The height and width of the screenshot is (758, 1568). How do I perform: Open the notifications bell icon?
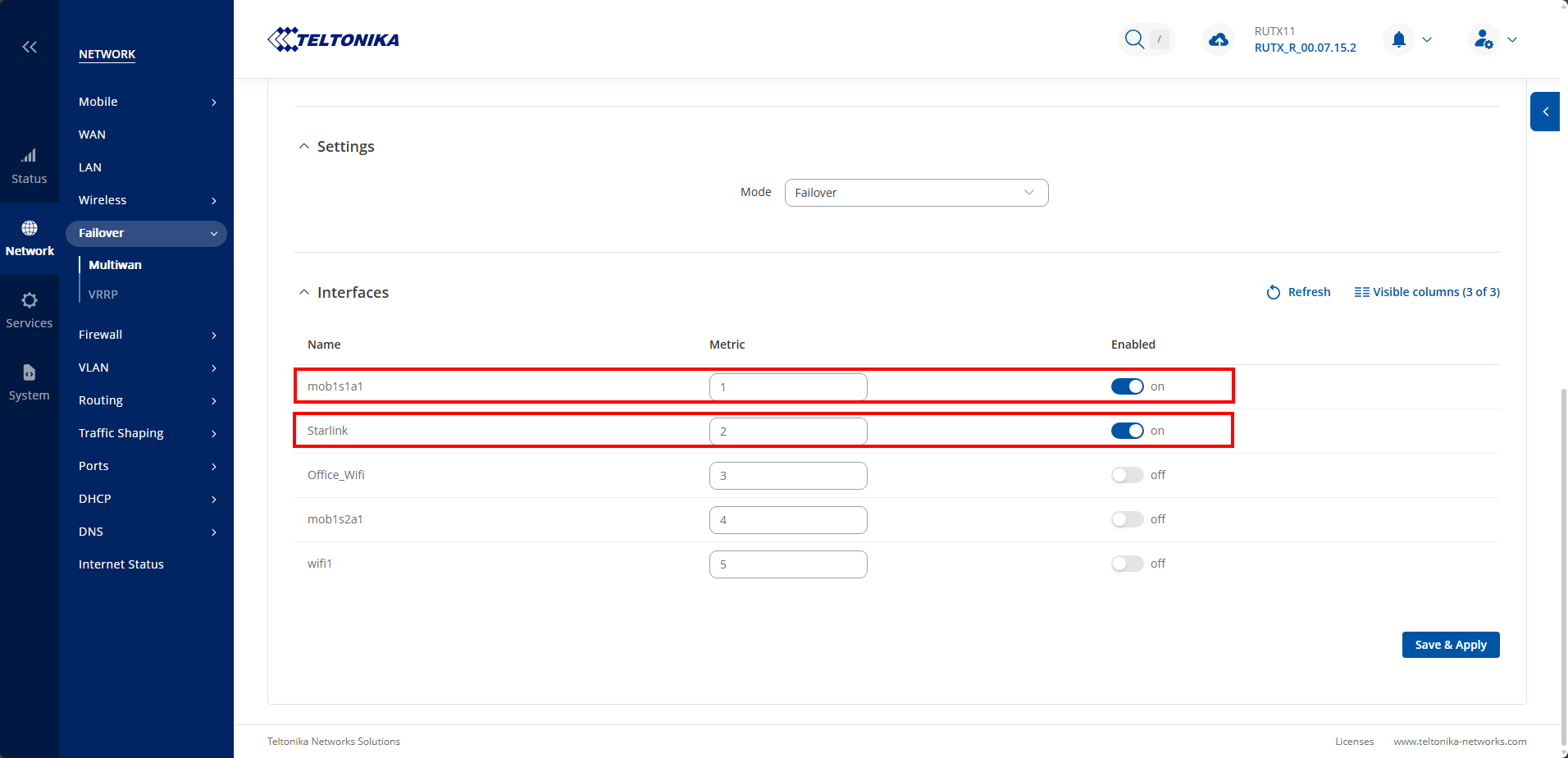(1399, 39)
